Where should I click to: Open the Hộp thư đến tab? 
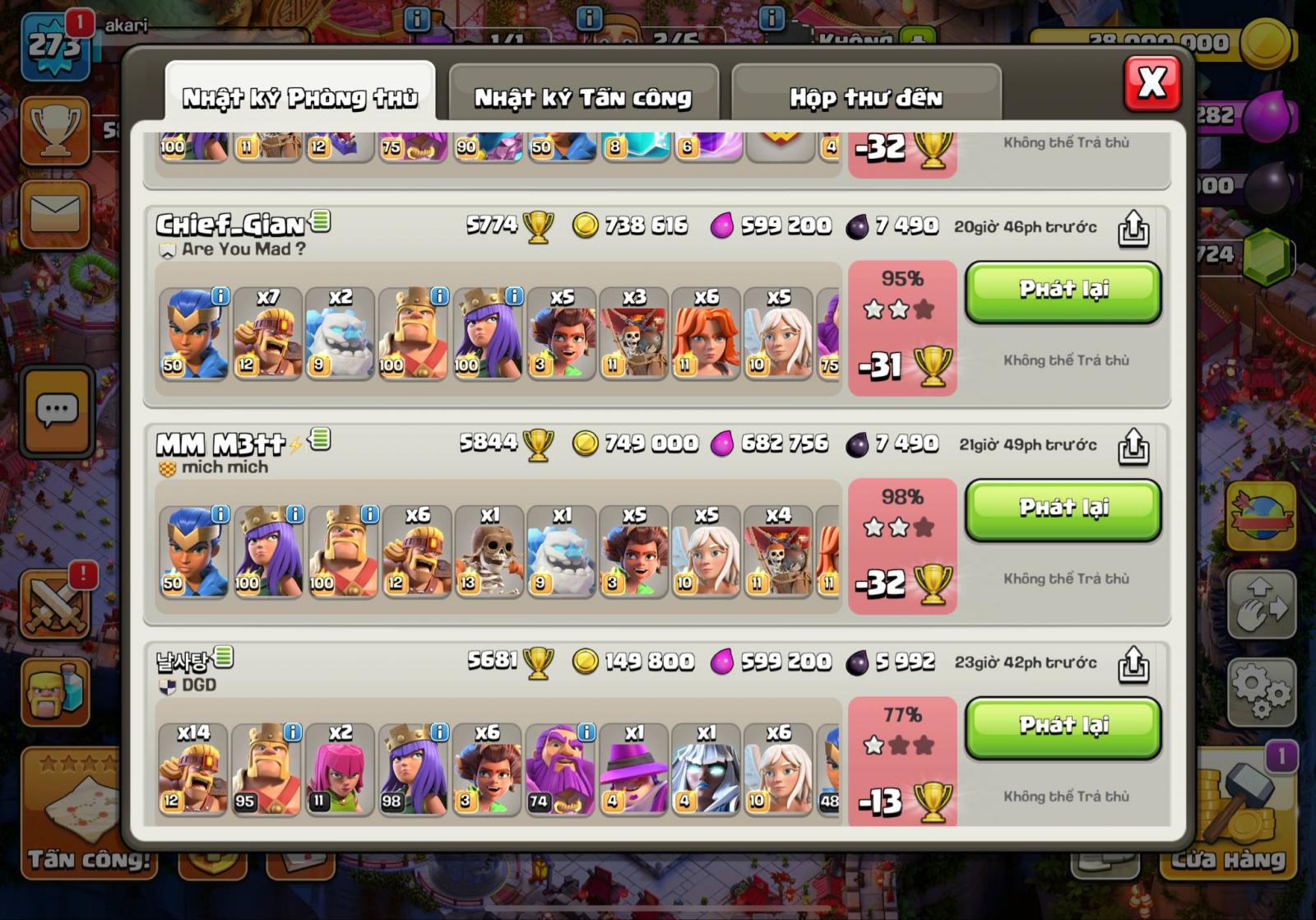866,98
